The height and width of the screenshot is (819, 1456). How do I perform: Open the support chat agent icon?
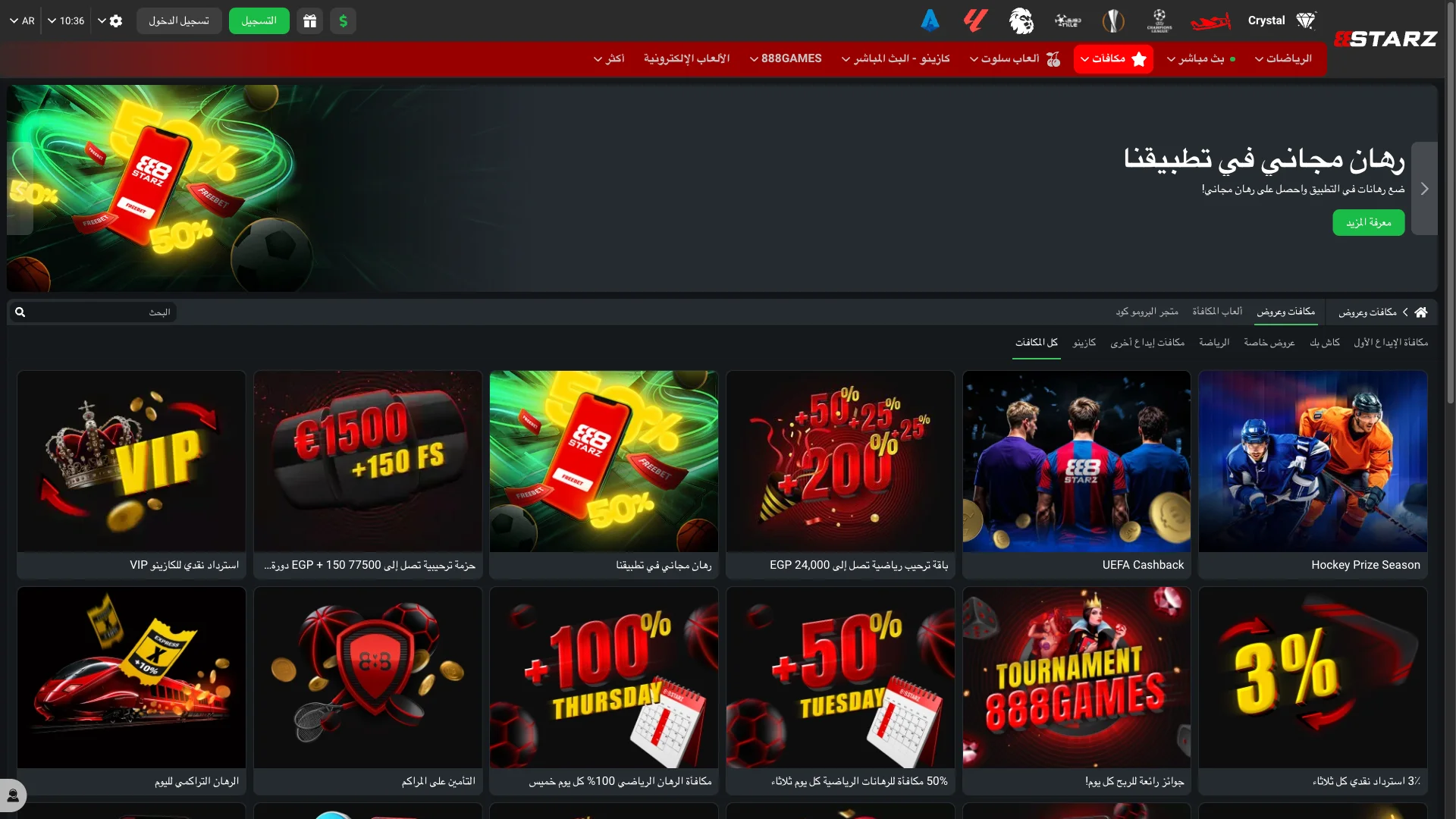click(13, 795)
